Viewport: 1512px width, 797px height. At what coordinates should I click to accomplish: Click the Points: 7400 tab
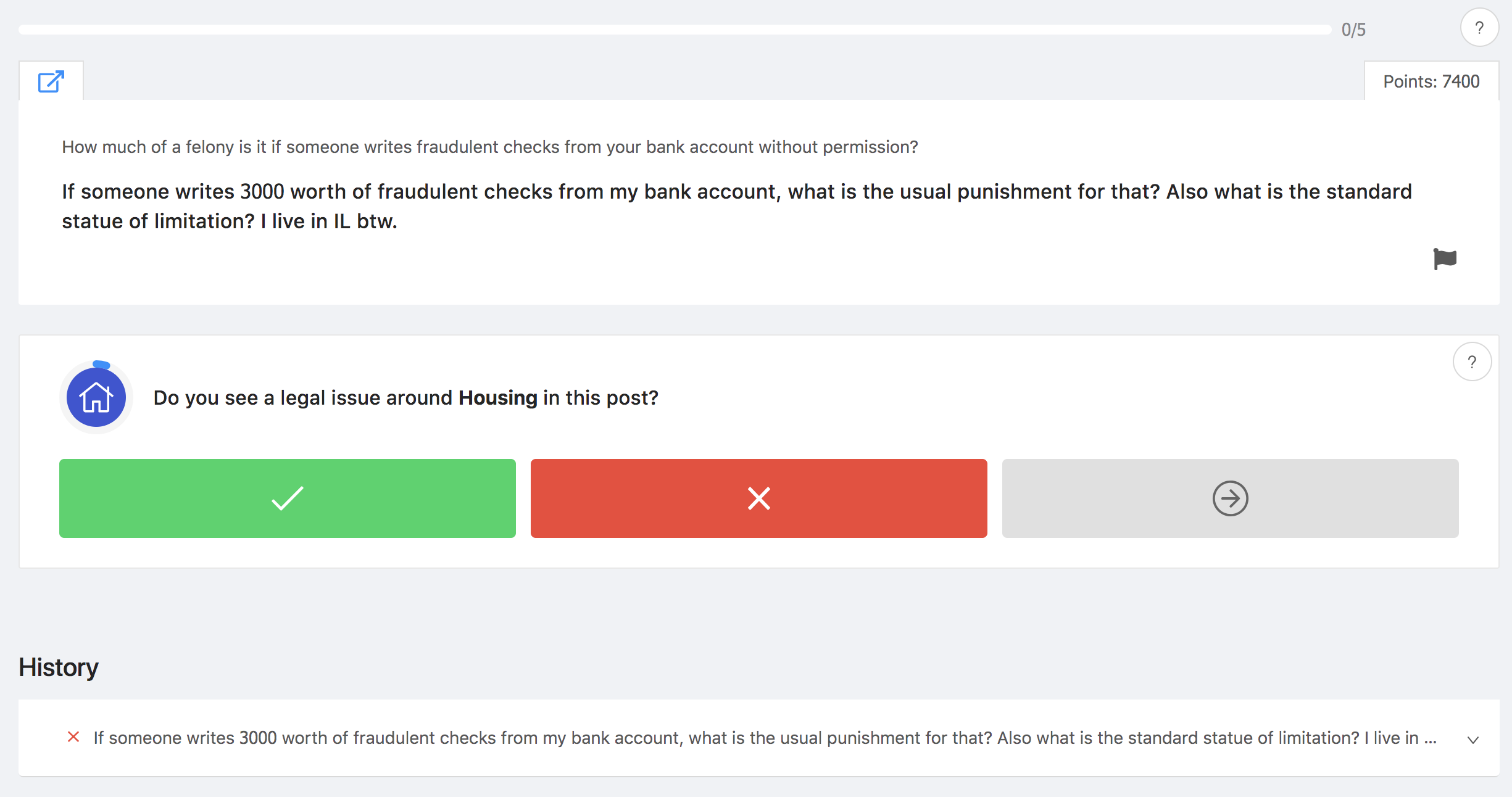1431,81
